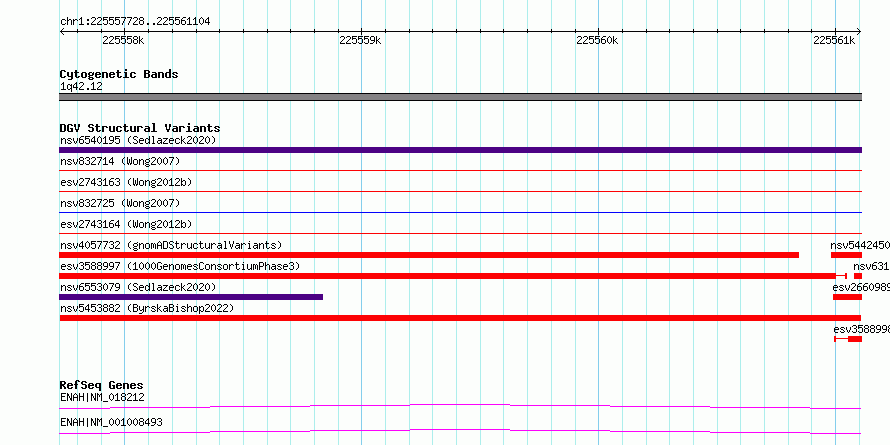Select the purple nsv6540195 variant bar
The height and width of the screenshot is (445, 890).
coord(460,150)
